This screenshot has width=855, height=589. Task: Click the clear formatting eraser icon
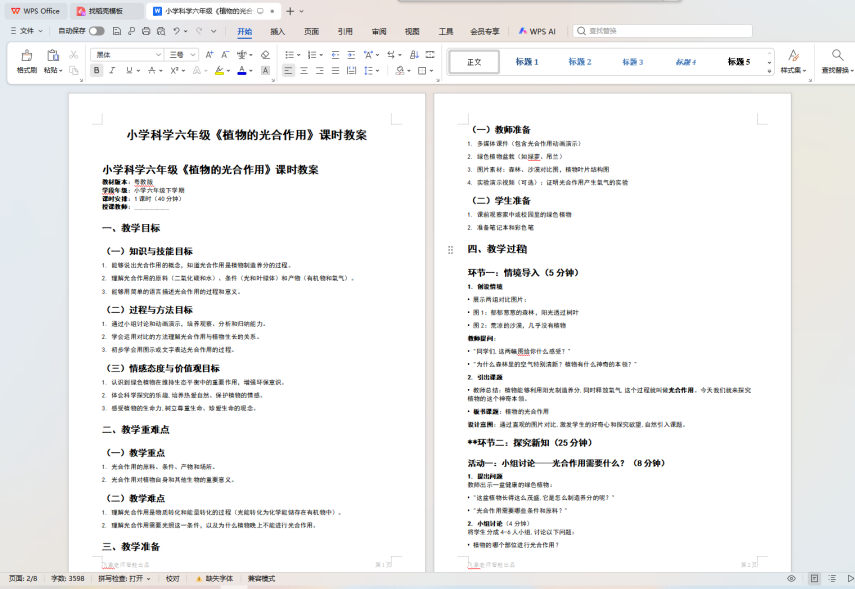click(265, 54)
